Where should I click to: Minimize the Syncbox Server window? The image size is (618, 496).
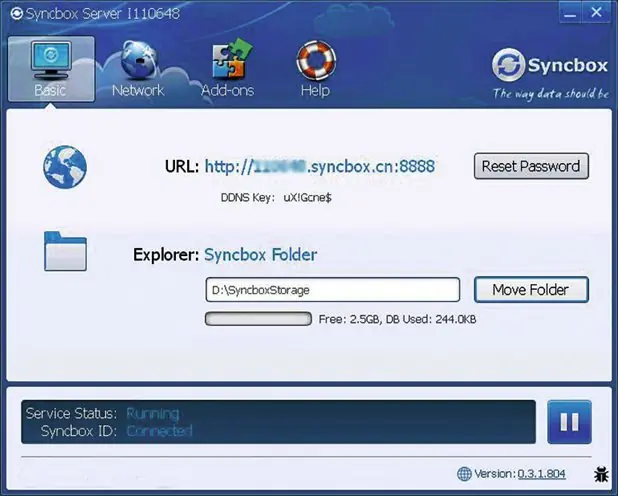[570, 13]
